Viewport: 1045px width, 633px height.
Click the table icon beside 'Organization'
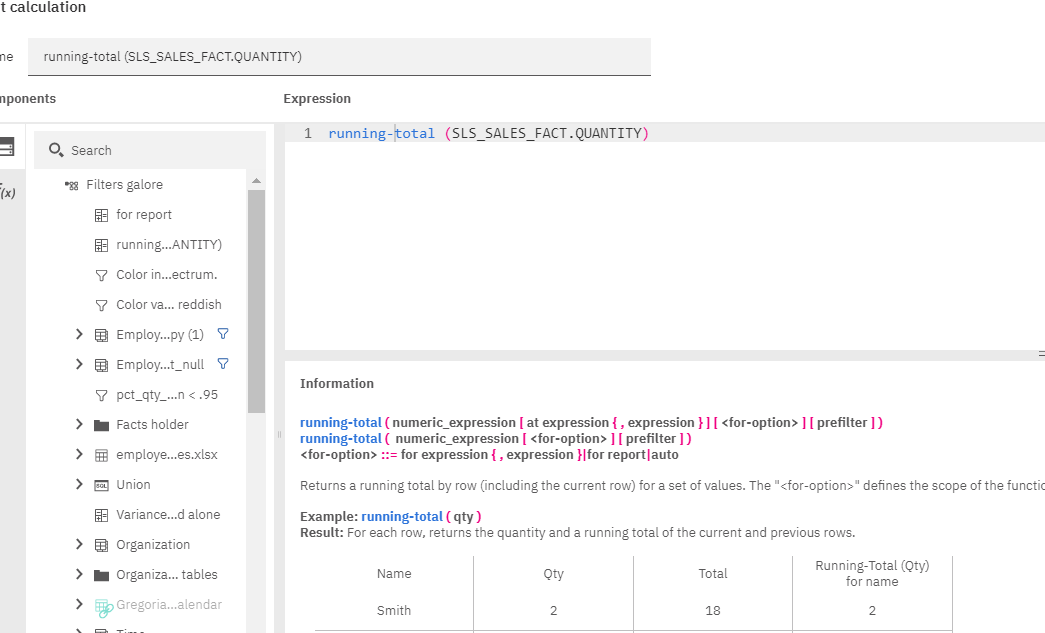click(x=101, y=545)
